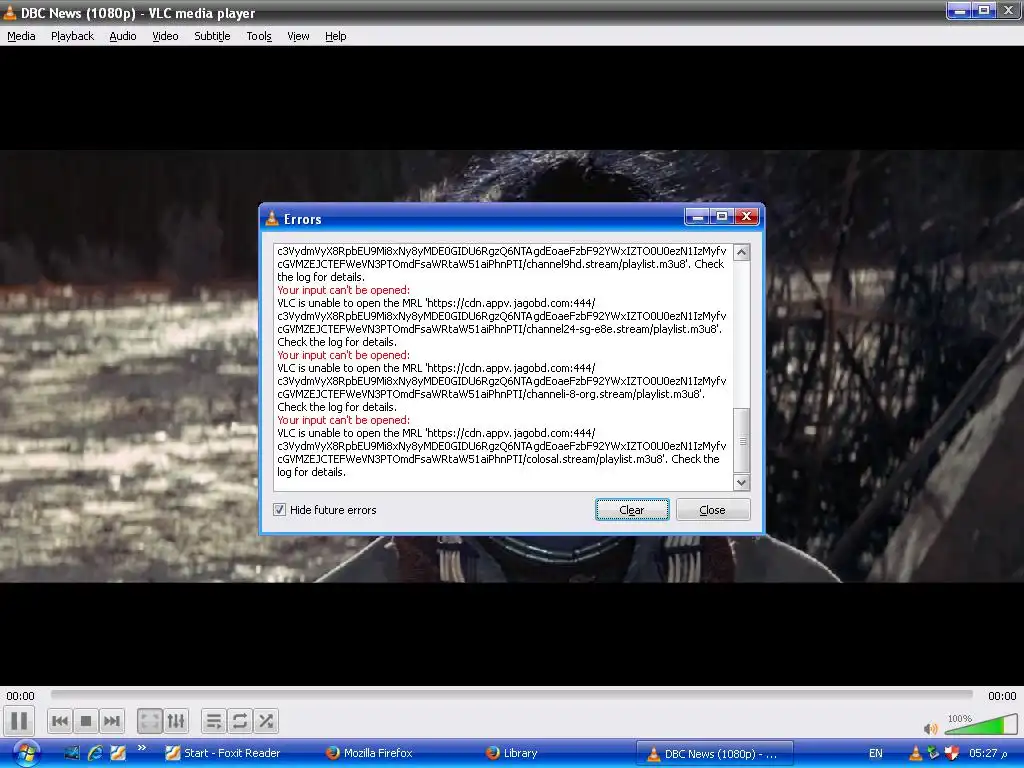Viewport: 1024px width, 768px height.
Task: Click the channel24-sg-e8e.stream error line
Action: pyautogui.click(x=500, y=328)
